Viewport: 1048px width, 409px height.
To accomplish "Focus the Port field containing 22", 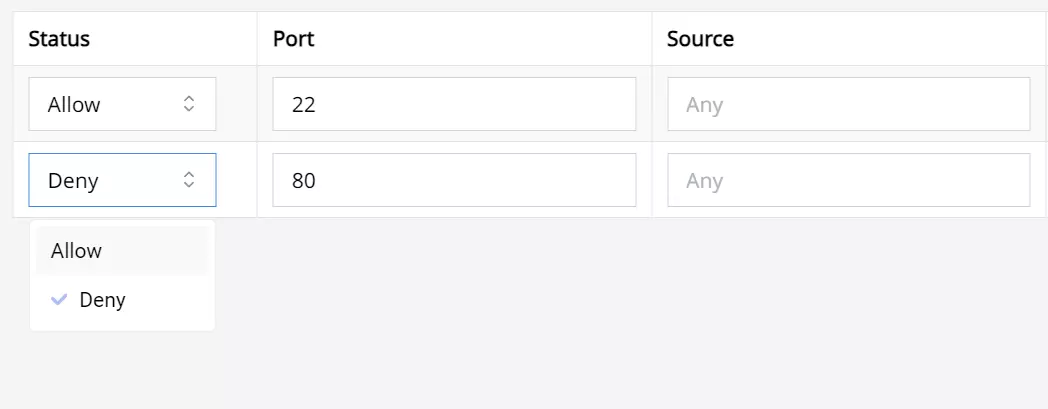I will pos(454,104).
